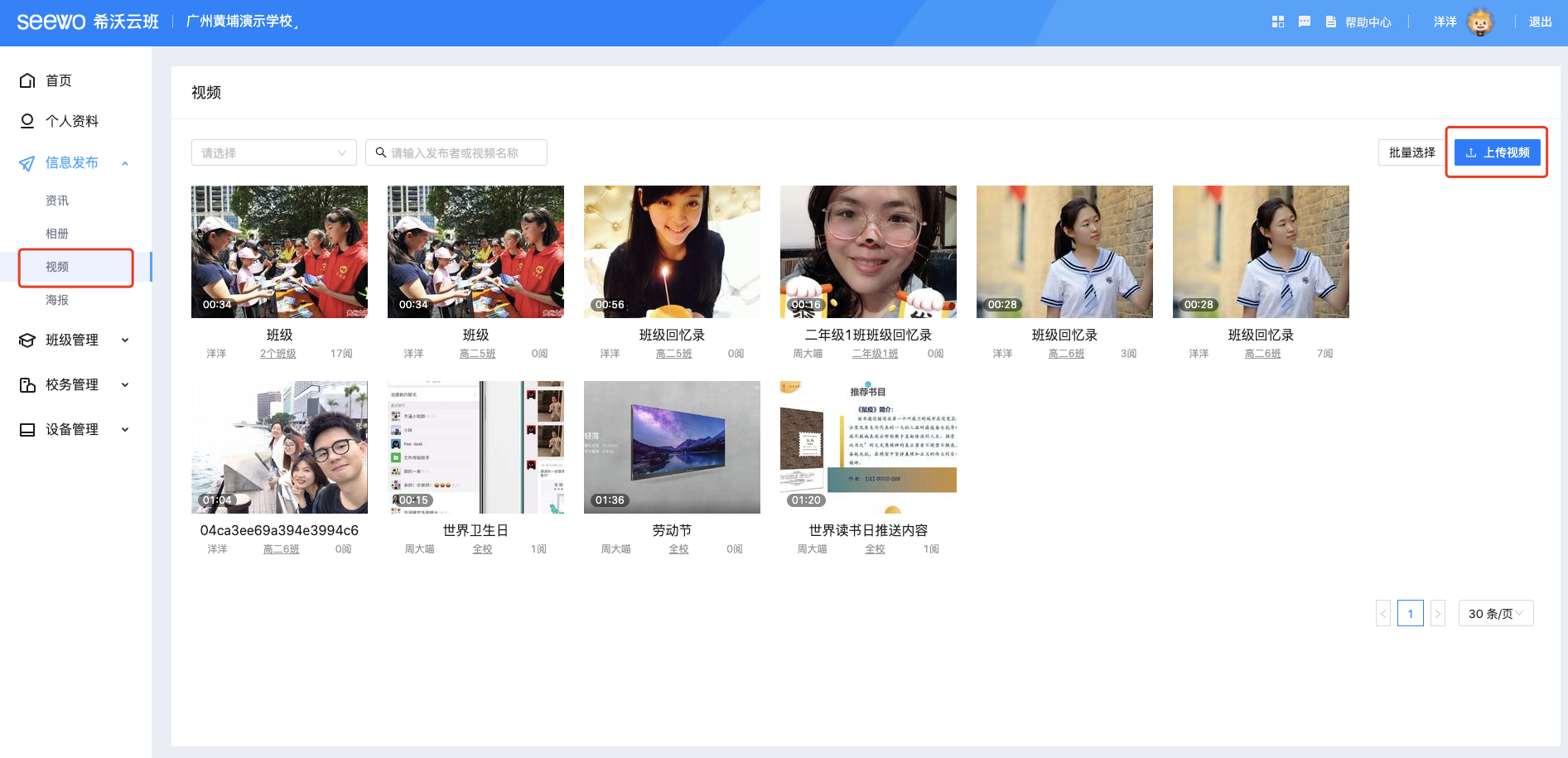Open 资讯 in the sidebar menu
The width and height of the screenshot is (1568, 758).
coord(57,200)
